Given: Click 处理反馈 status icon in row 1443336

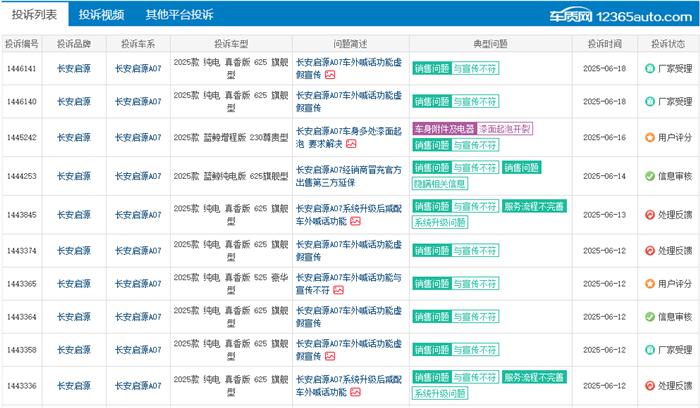Looking at the screenshot, I should (x=650, y=386).
